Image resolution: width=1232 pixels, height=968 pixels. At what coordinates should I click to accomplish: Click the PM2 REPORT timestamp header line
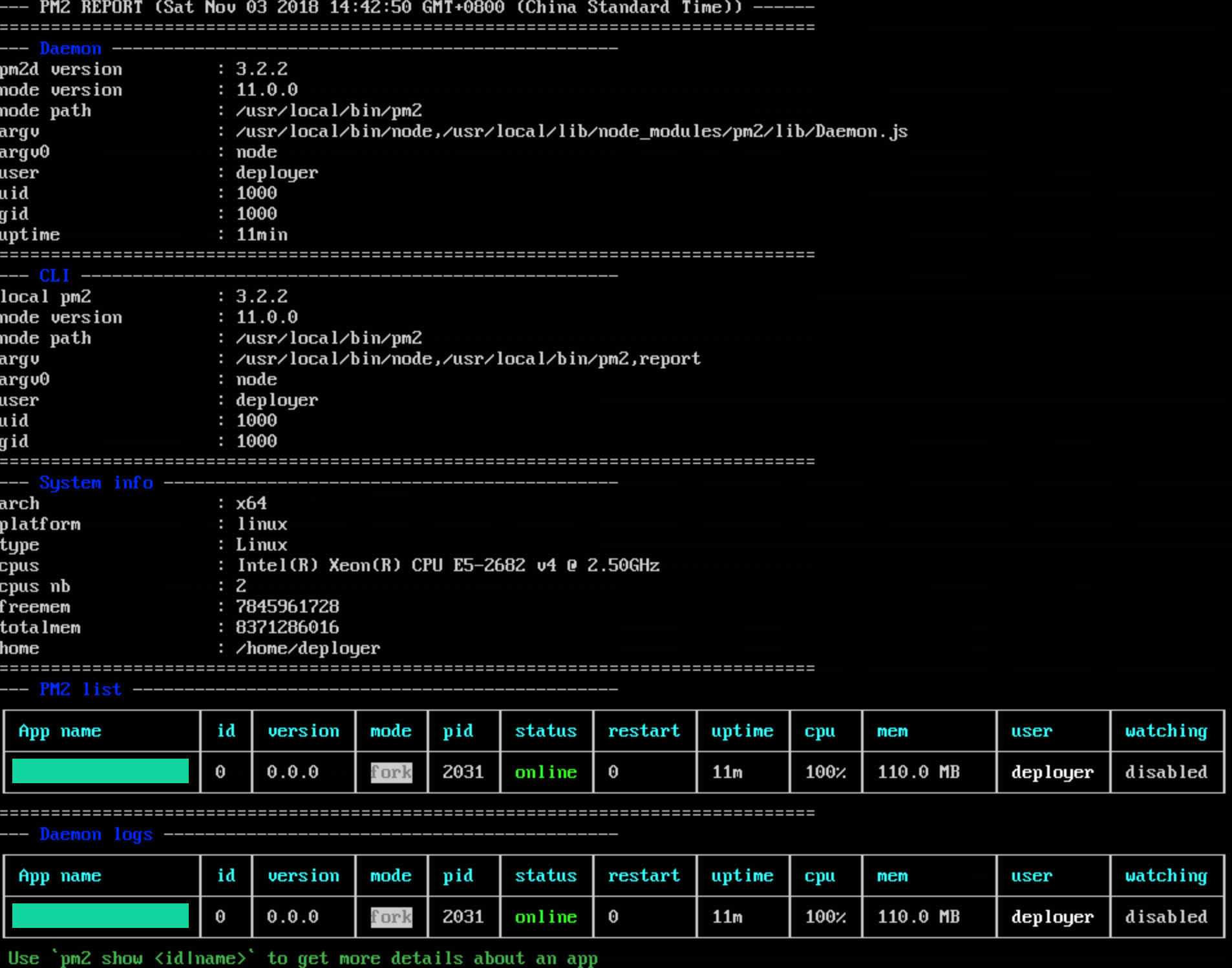point(407,8)
